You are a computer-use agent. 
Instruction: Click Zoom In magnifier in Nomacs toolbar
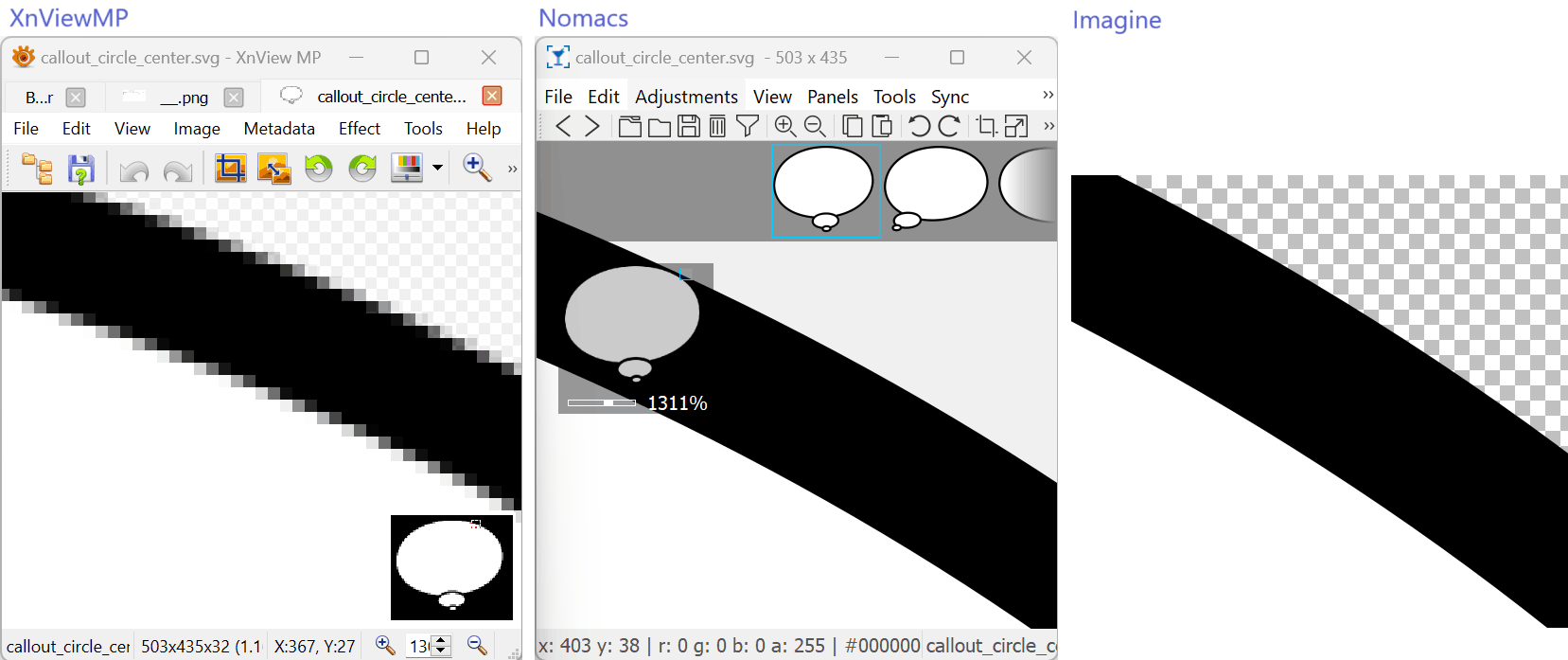click(x=785, y=126)
